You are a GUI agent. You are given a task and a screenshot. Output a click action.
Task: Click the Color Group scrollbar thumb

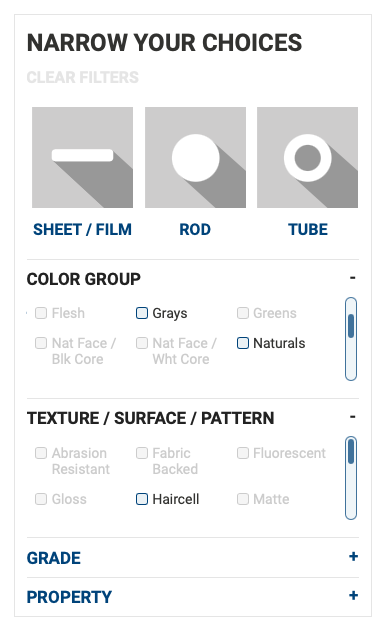point(351,326)
